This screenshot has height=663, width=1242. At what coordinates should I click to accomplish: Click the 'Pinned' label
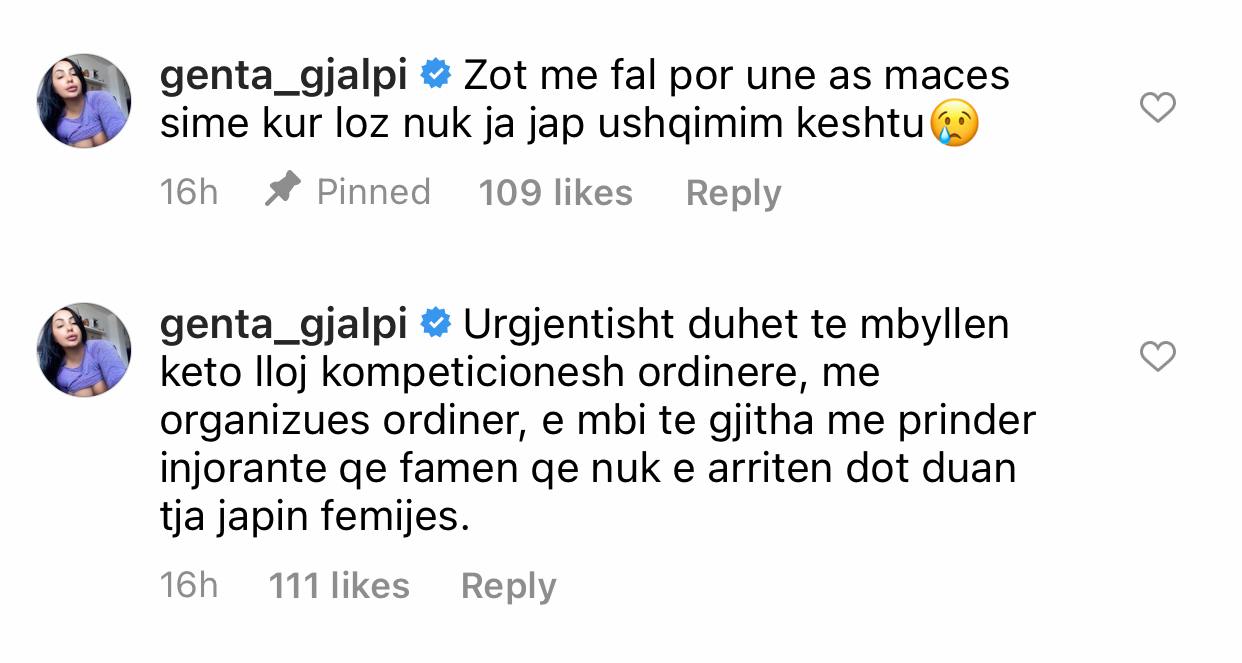[x=373, y=192]
